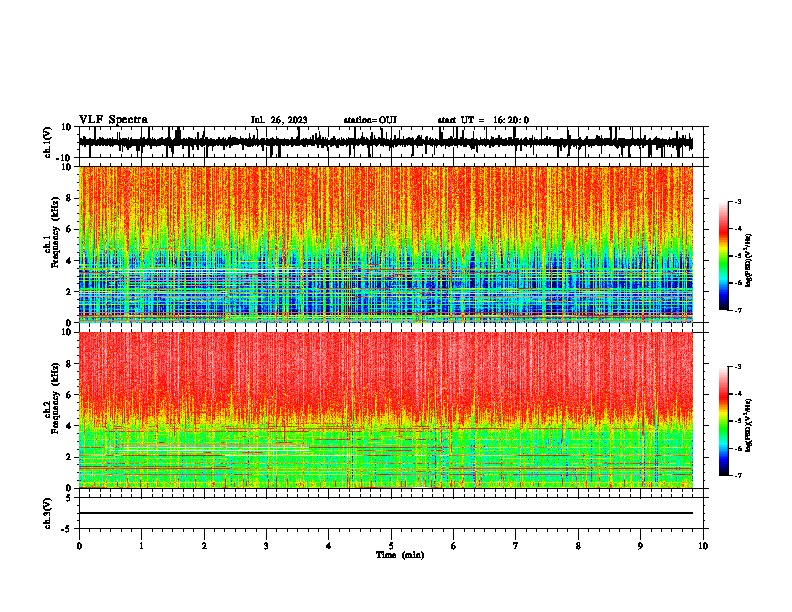Click the "7" tick on the time axis
Screen dimensions: 792x612
click(x=516, y=546)
